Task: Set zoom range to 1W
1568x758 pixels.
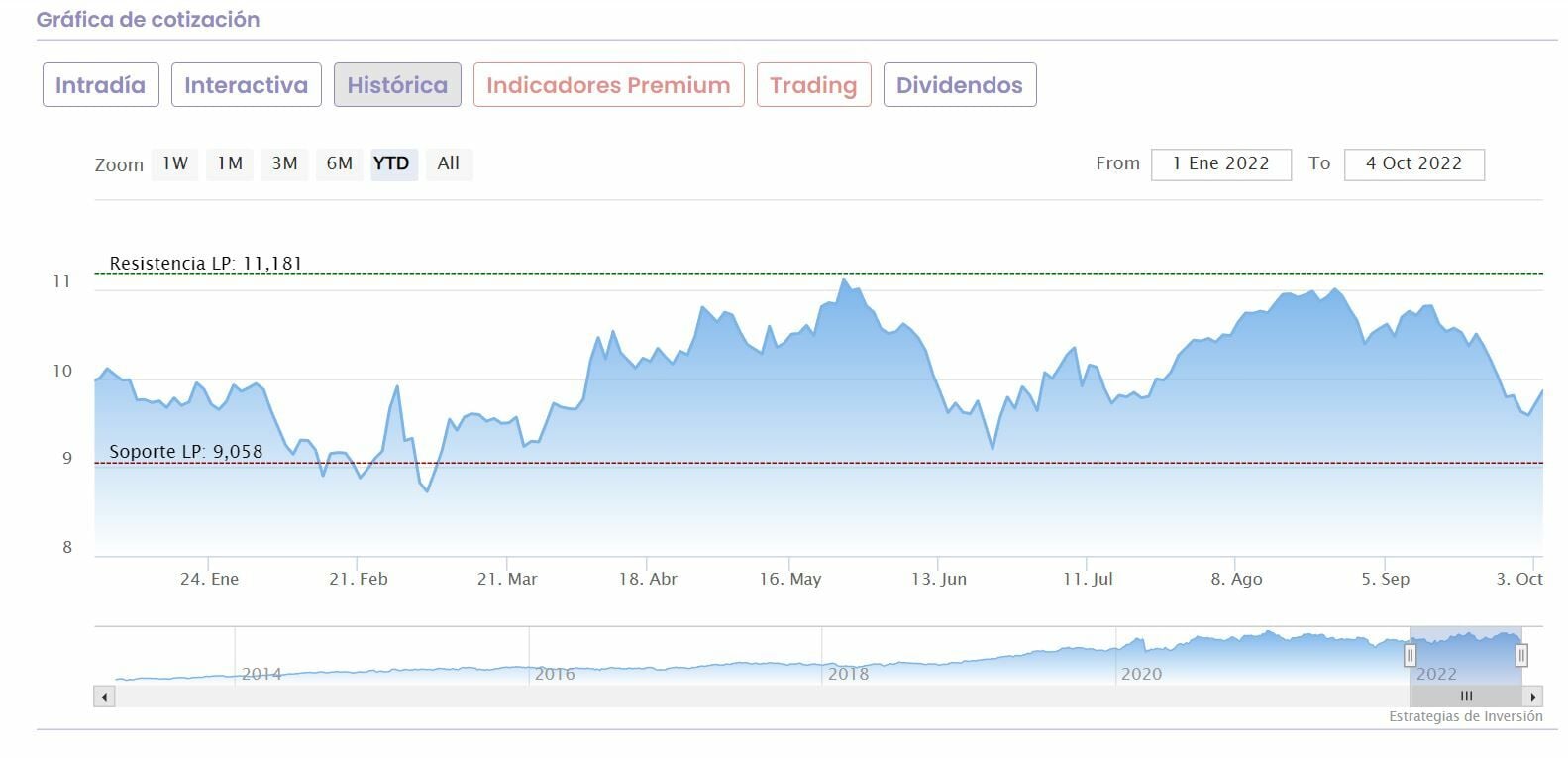Action: pyautogui.click(x=175, y=163)
